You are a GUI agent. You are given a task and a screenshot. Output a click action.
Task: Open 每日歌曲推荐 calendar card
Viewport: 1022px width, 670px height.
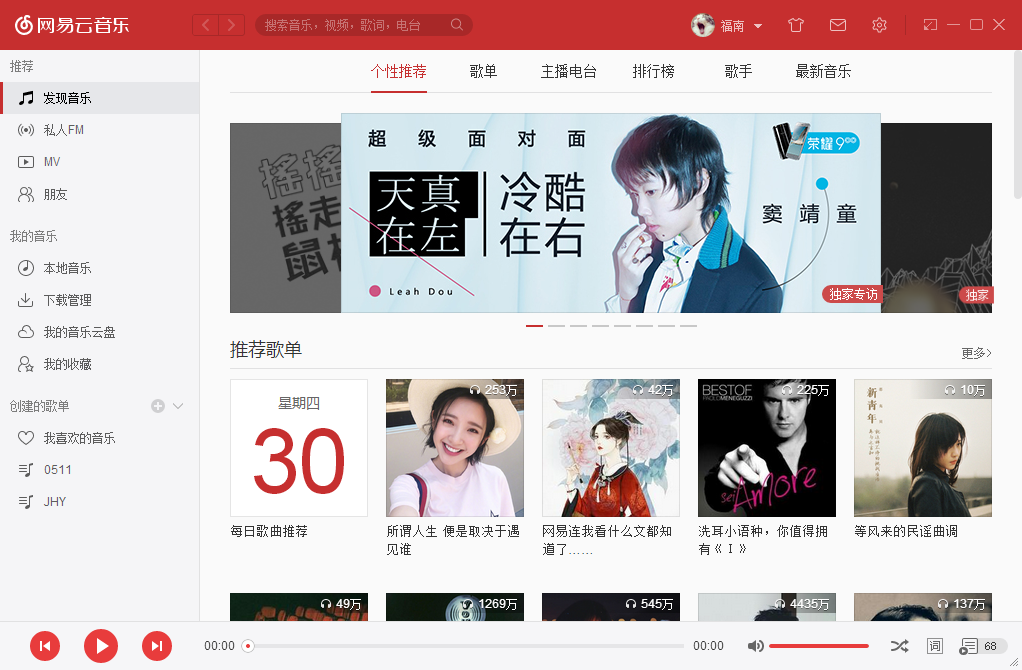[x=299, y=448]
